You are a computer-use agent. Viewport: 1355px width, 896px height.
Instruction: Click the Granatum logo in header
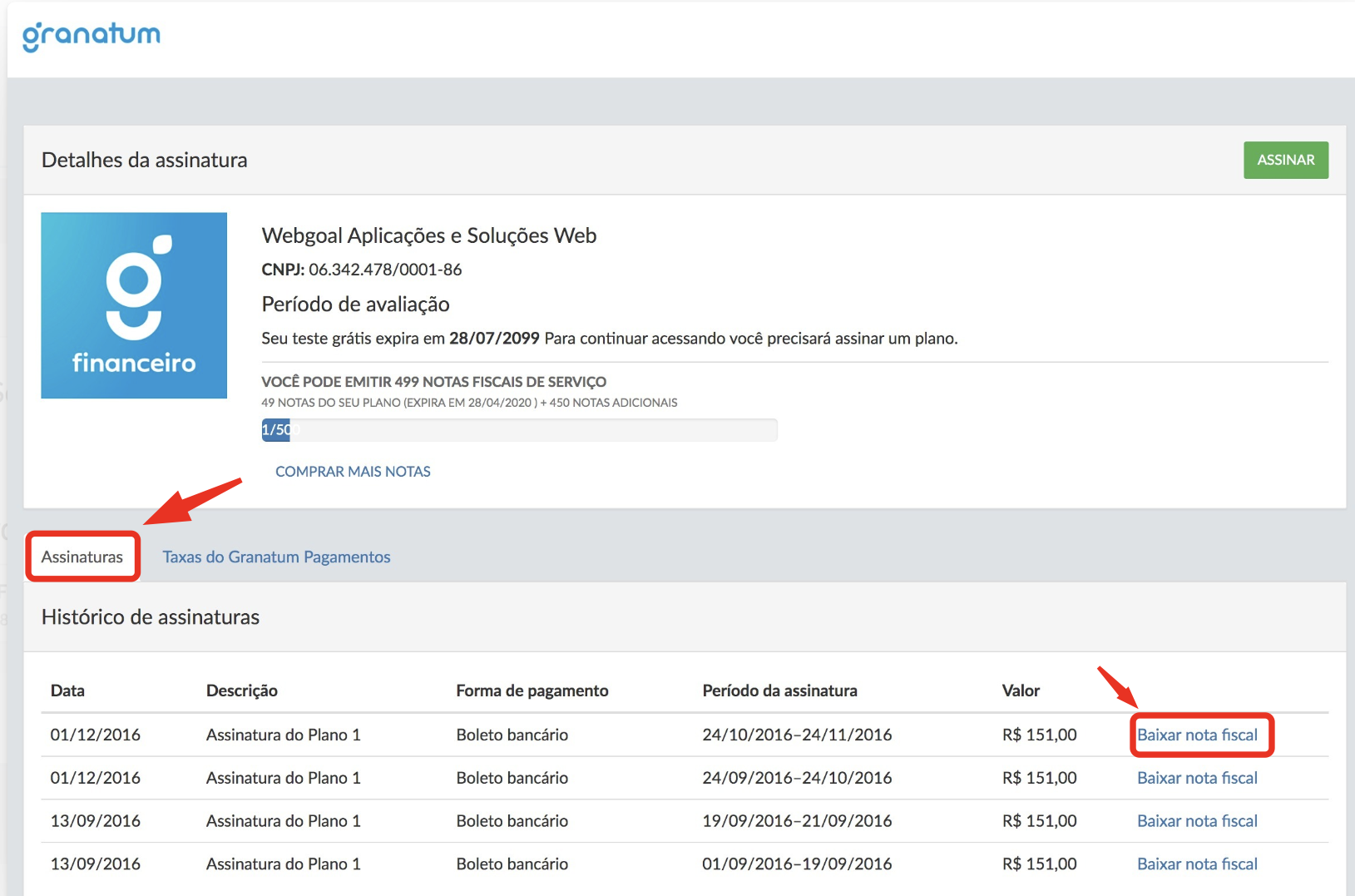pyautogui.click(x=91, y=36)
